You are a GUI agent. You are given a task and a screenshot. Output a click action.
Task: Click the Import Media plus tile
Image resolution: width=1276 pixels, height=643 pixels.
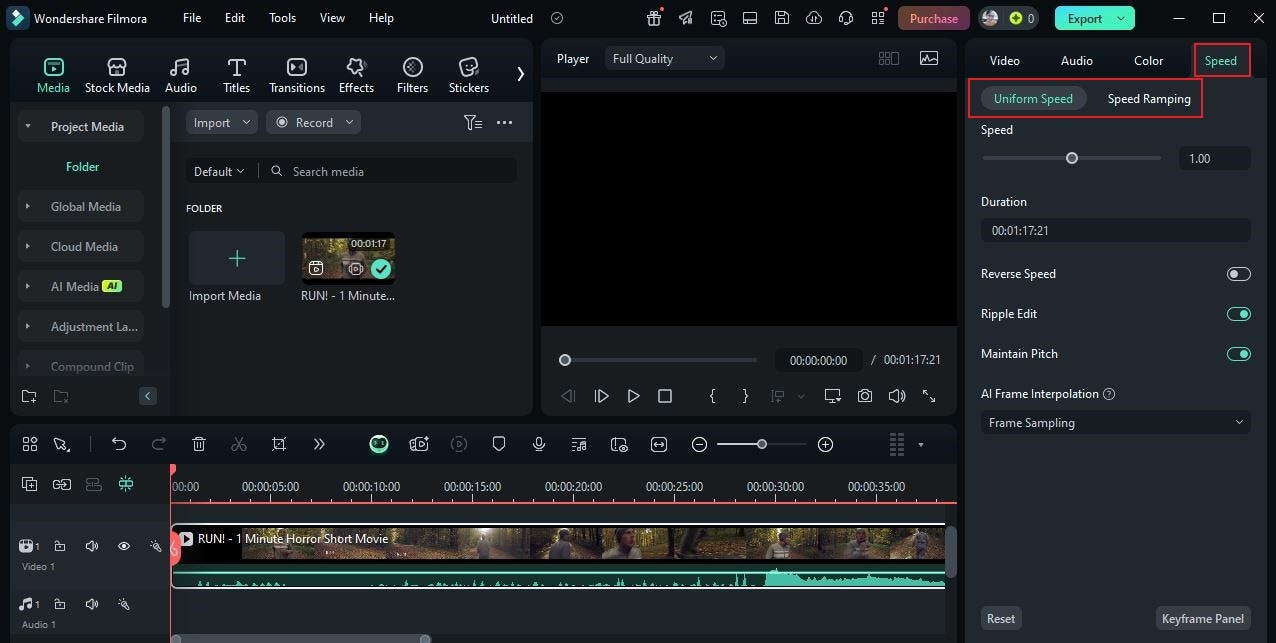(237, 259)
